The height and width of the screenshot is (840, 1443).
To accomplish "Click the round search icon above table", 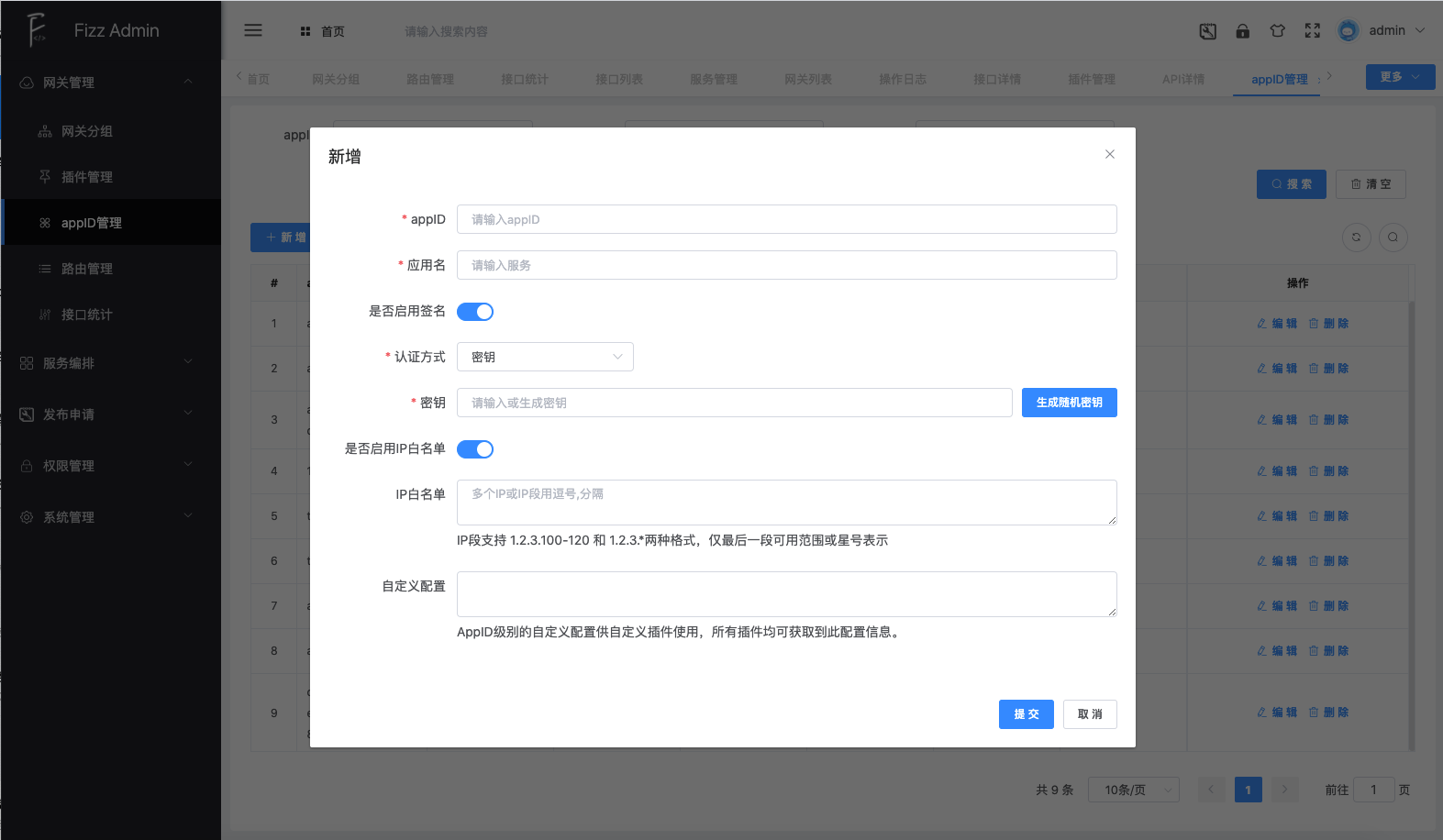I will coord(1393,238).
